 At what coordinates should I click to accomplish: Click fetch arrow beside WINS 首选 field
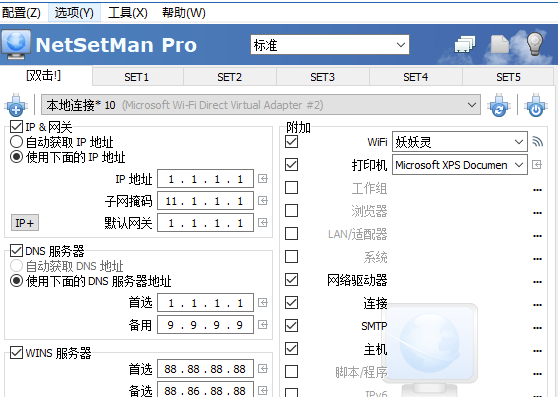[x=263, y=369]
